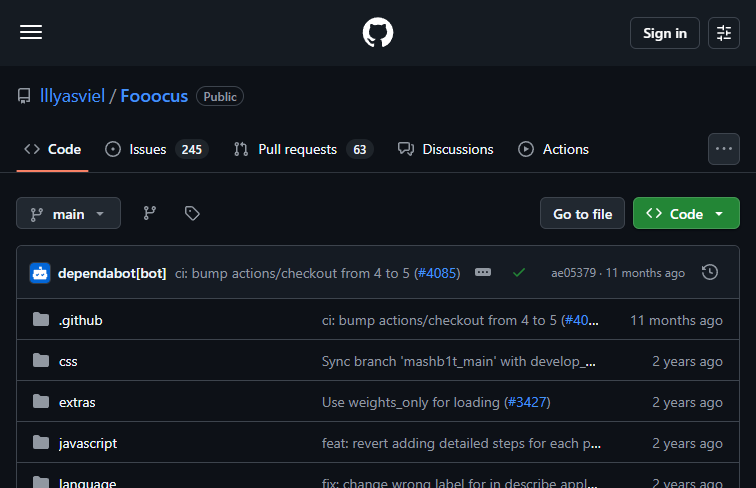
Task: Go to GitHub homepage via Octocat logo
Action: [x=378, y=32]
